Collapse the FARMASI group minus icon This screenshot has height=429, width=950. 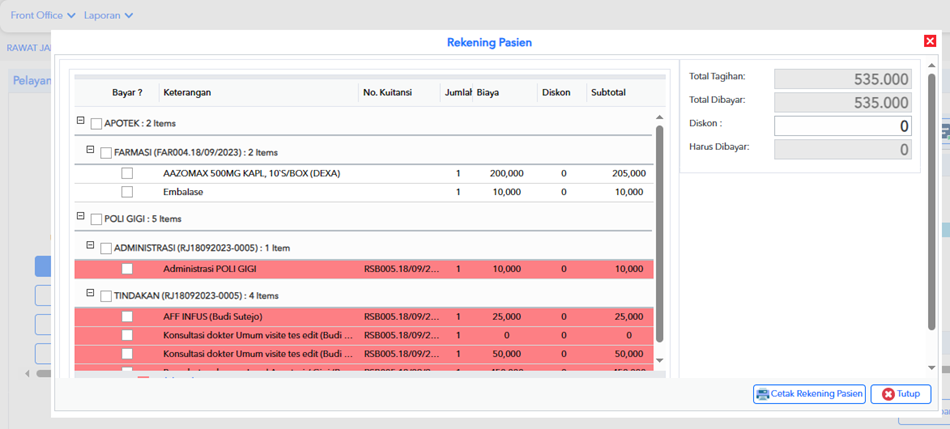(x=90, y=149)
